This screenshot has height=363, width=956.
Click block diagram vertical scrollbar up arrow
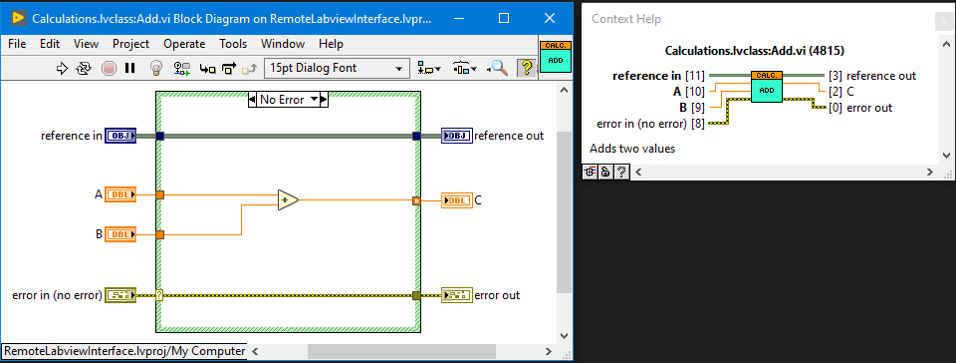(x=565, y=90)
